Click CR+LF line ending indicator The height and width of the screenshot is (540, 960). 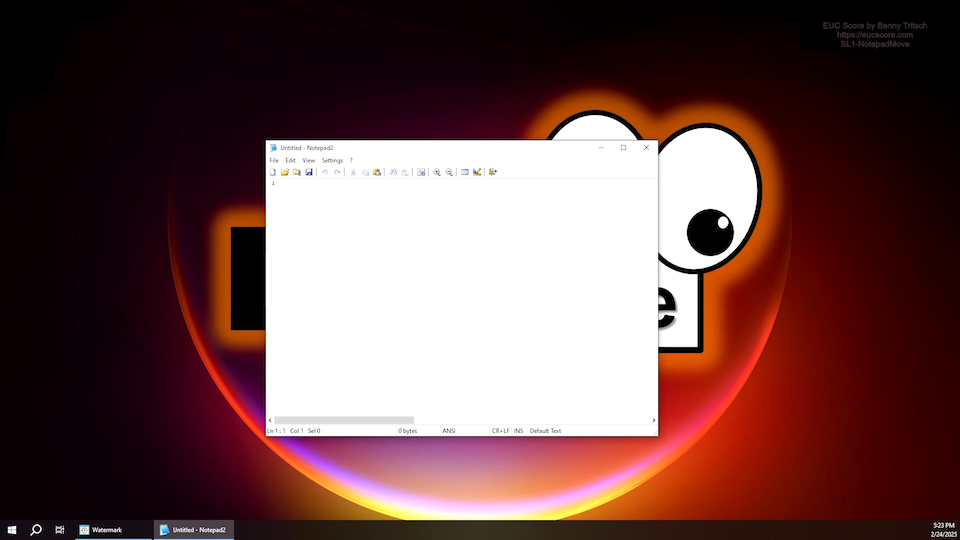tap(500, 431)
